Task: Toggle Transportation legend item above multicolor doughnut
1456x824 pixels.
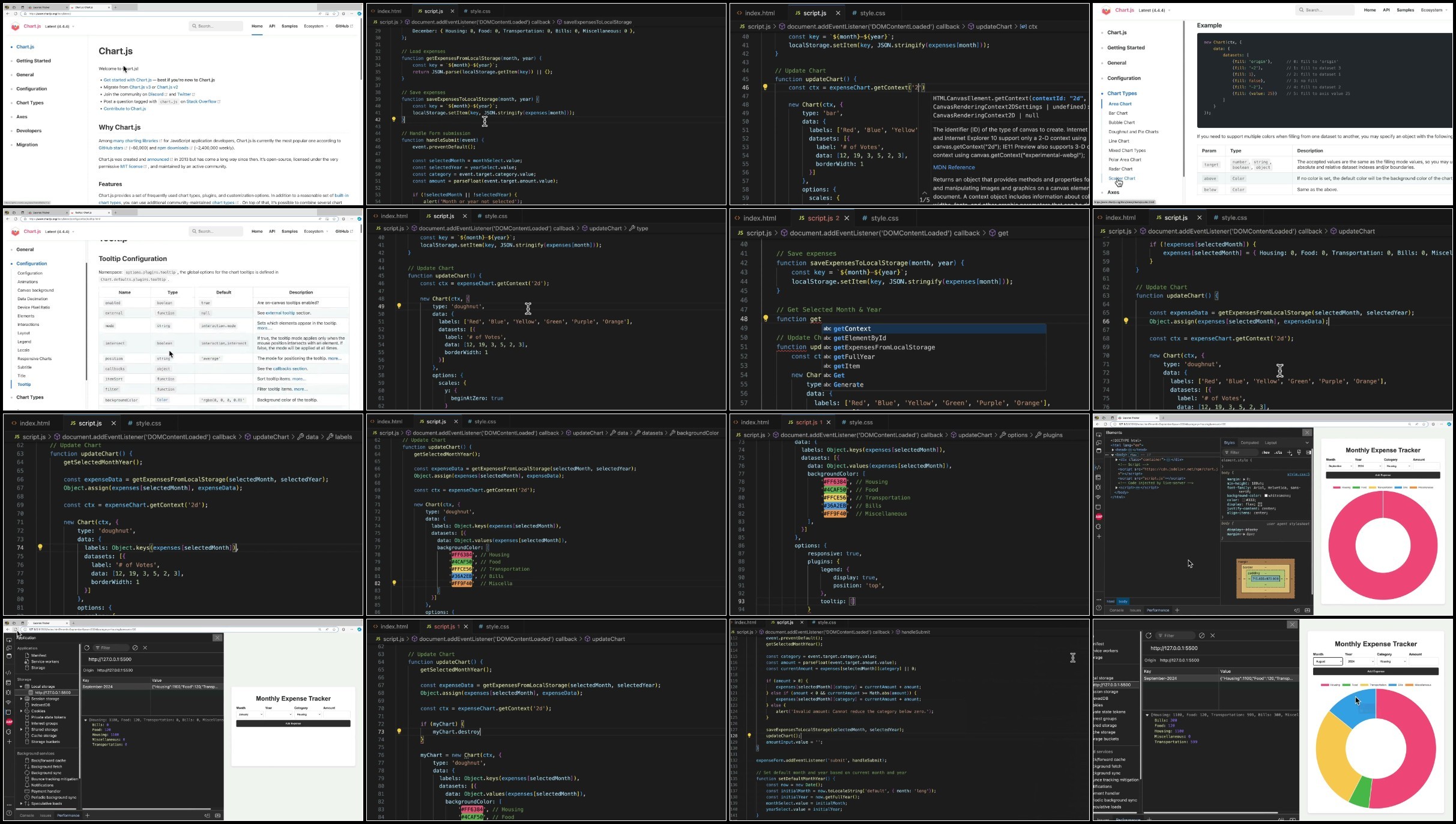Action: (x=1374, y=685)
